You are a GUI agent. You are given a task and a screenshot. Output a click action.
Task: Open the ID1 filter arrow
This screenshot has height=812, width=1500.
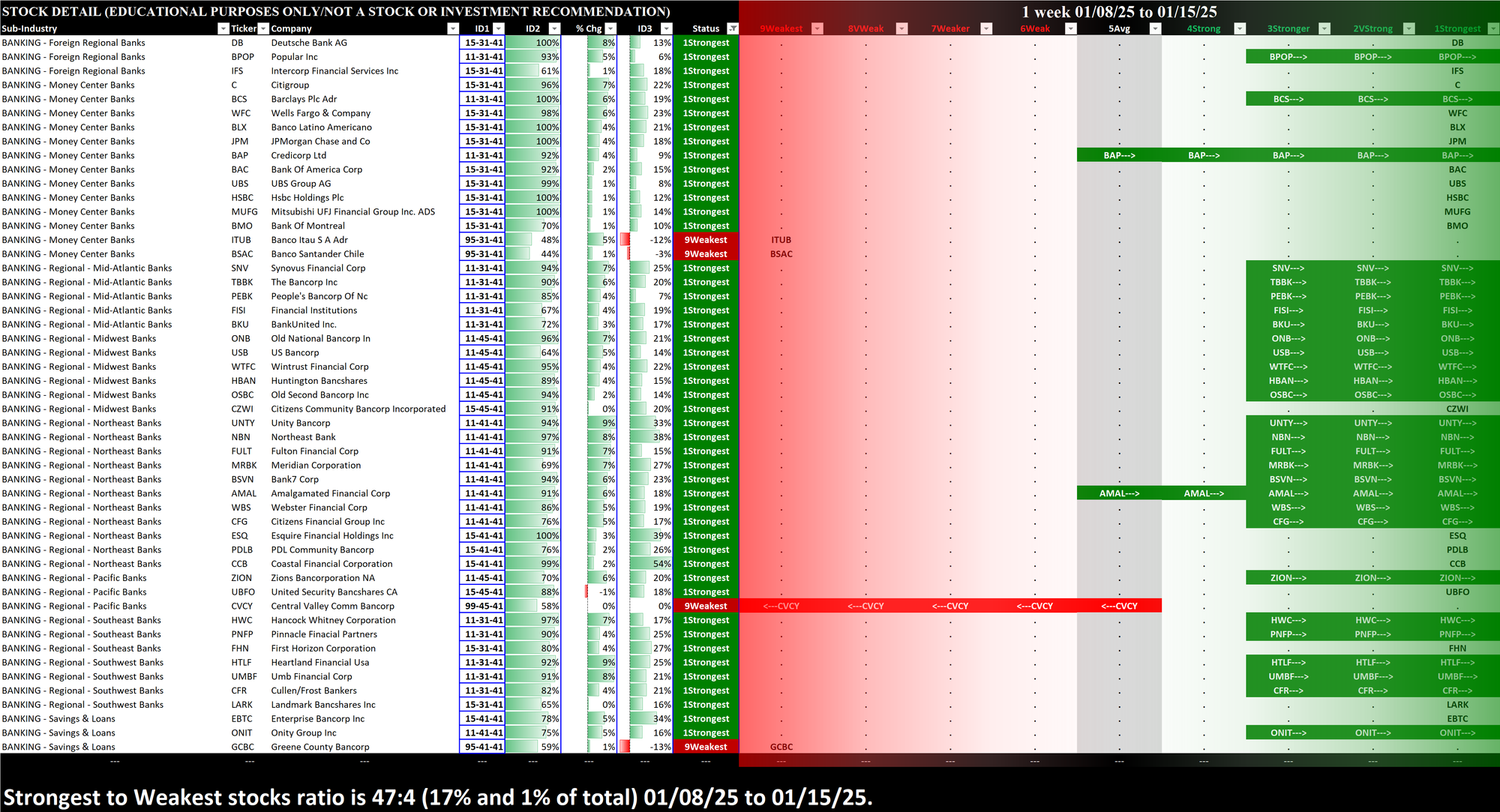point(499,28)
